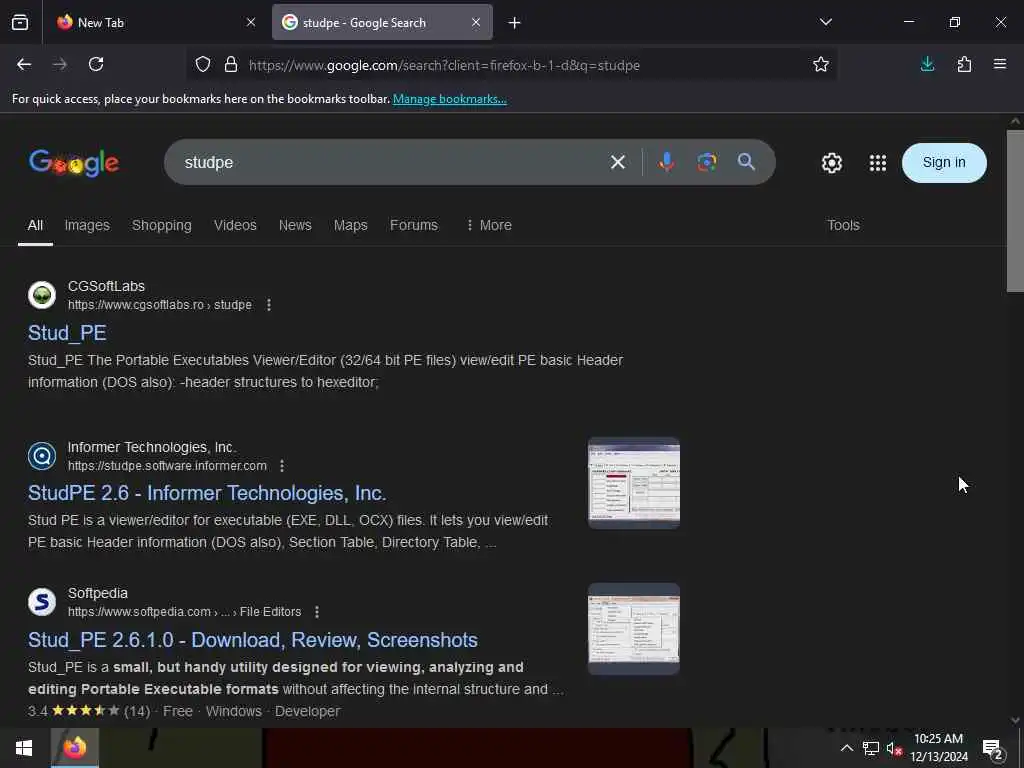Switch to Maps results
The height and width of the screenshot is (768, 1024).
[351, 225]
